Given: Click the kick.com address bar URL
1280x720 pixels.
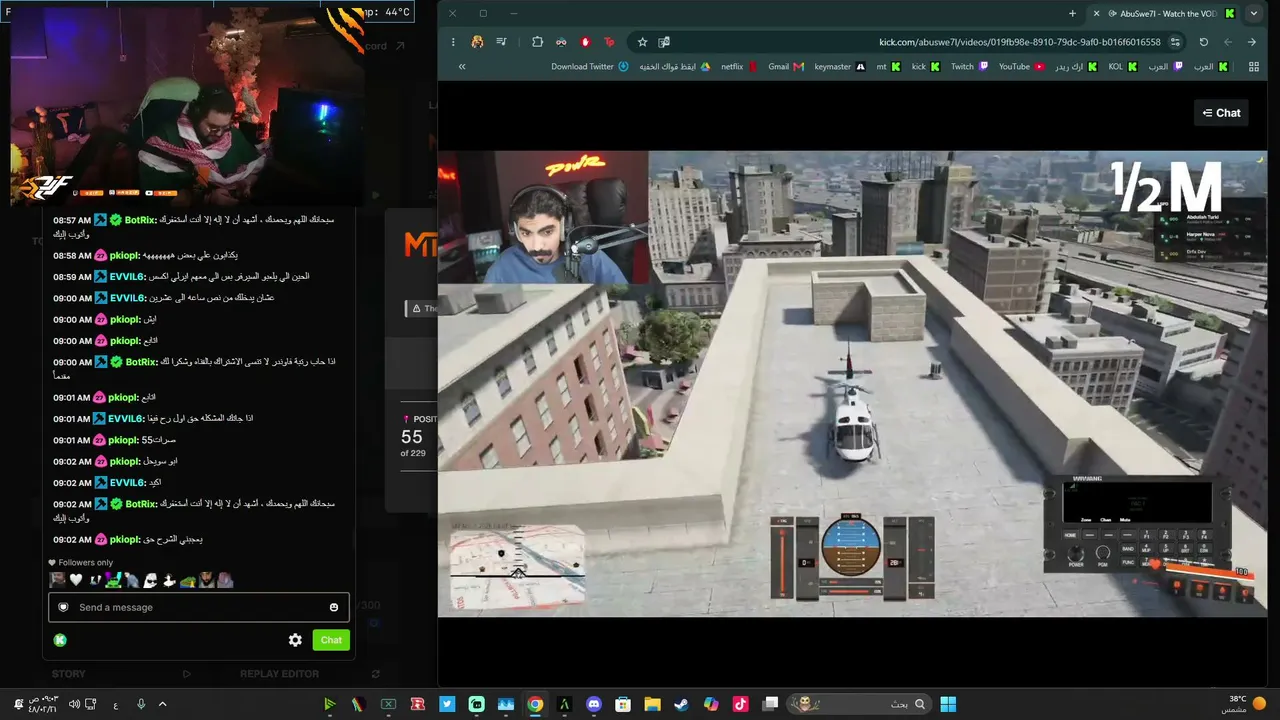Looking at the screenshot, I should [x=1019, y=42].
